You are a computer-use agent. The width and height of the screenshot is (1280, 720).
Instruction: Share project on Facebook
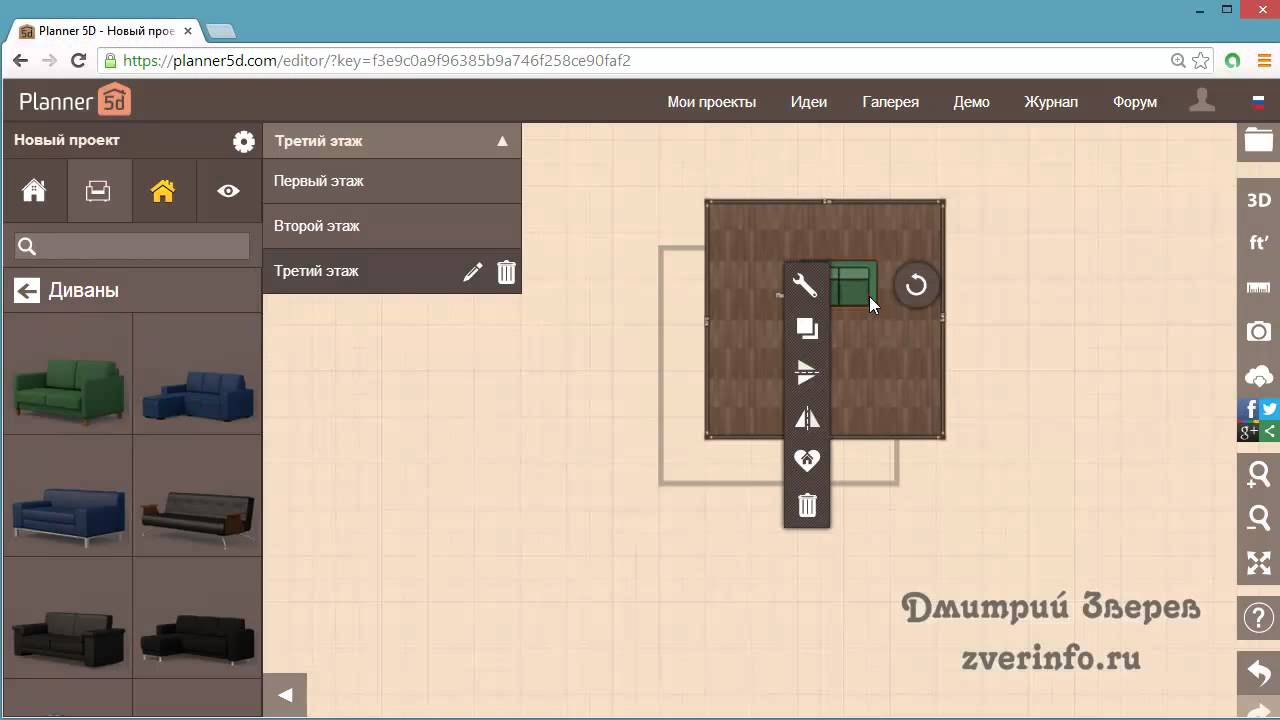point(1249,409)
